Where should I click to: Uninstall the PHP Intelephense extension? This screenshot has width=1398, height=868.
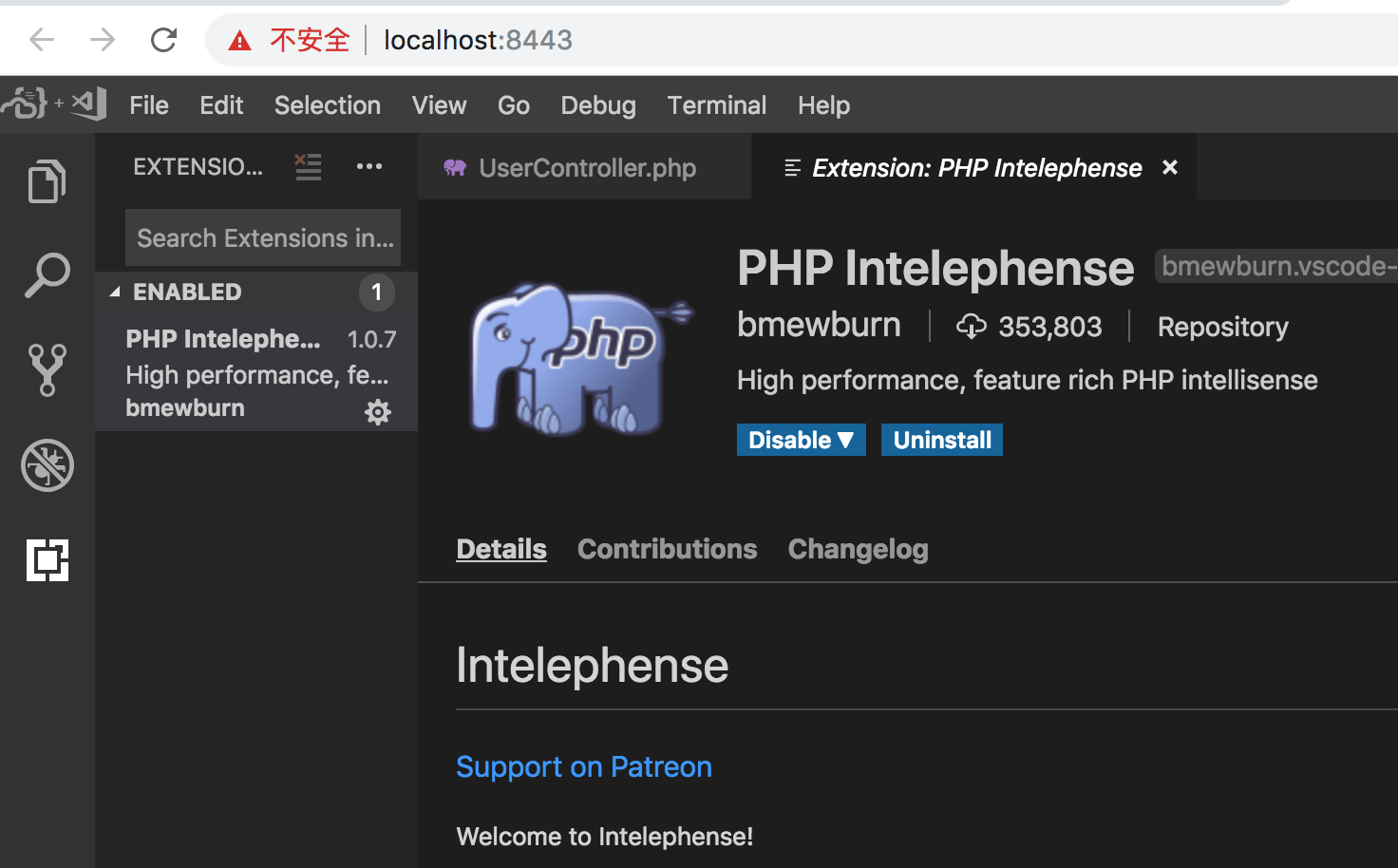point(941,439)
